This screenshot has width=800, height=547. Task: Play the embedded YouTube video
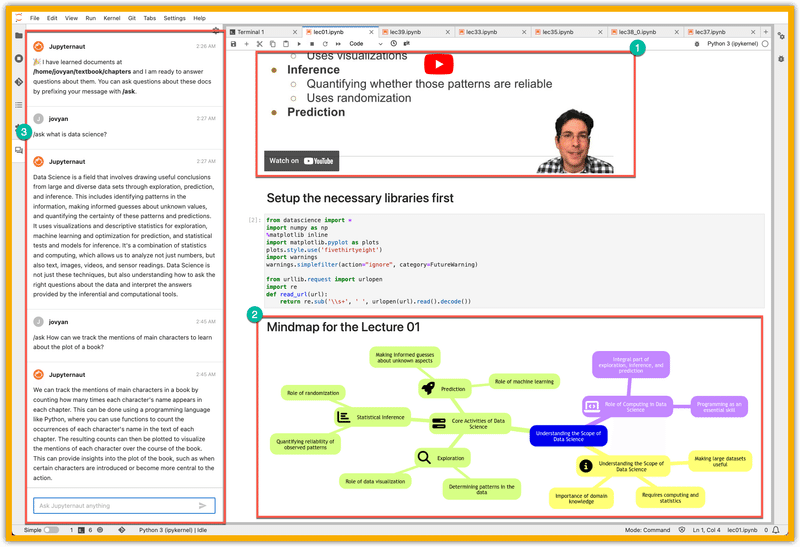point(439,64)
